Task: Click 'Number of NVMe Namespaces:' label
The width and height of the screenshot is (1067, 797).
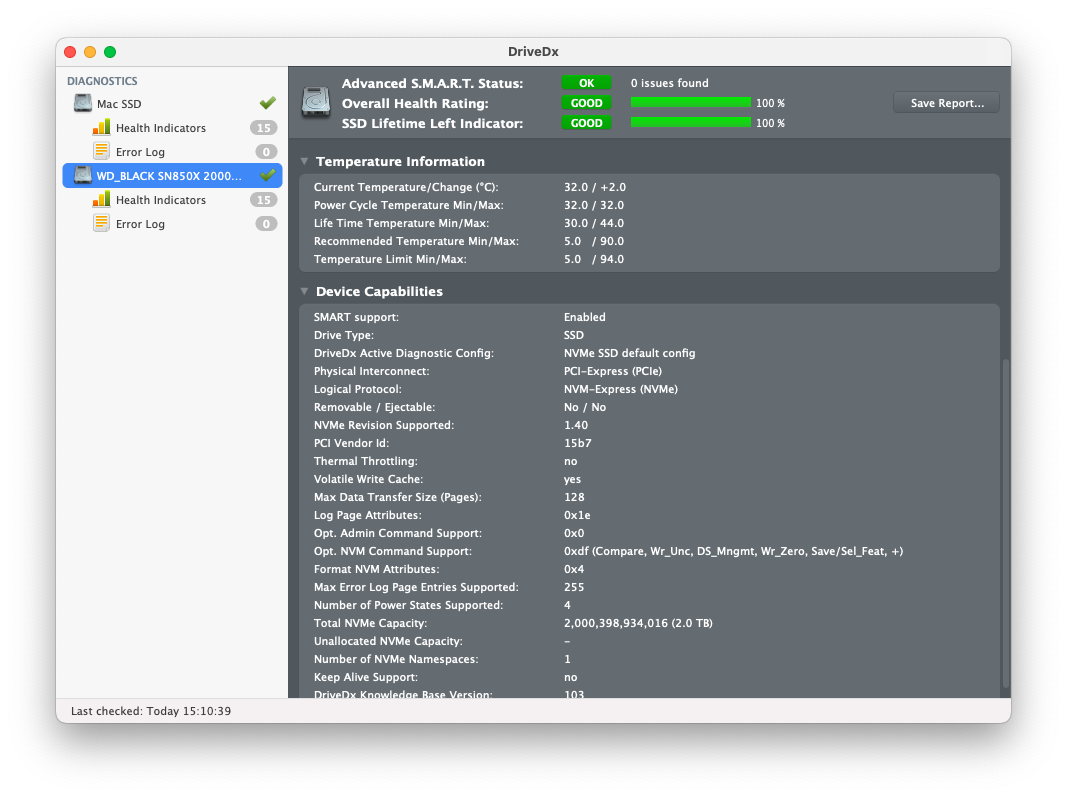Action: 396,660
